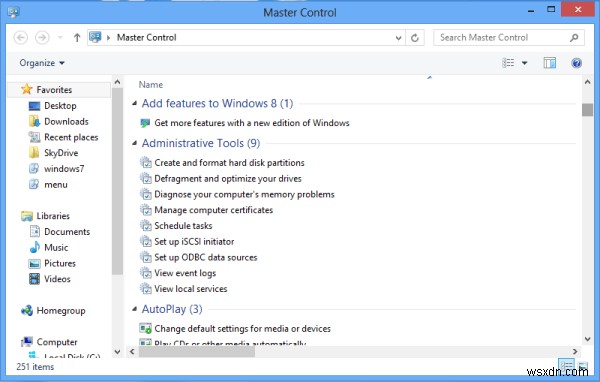Click the Videos filmstrip icon
Image resolution: width=600 pixels, height=382 pixels.
[34, 279]
